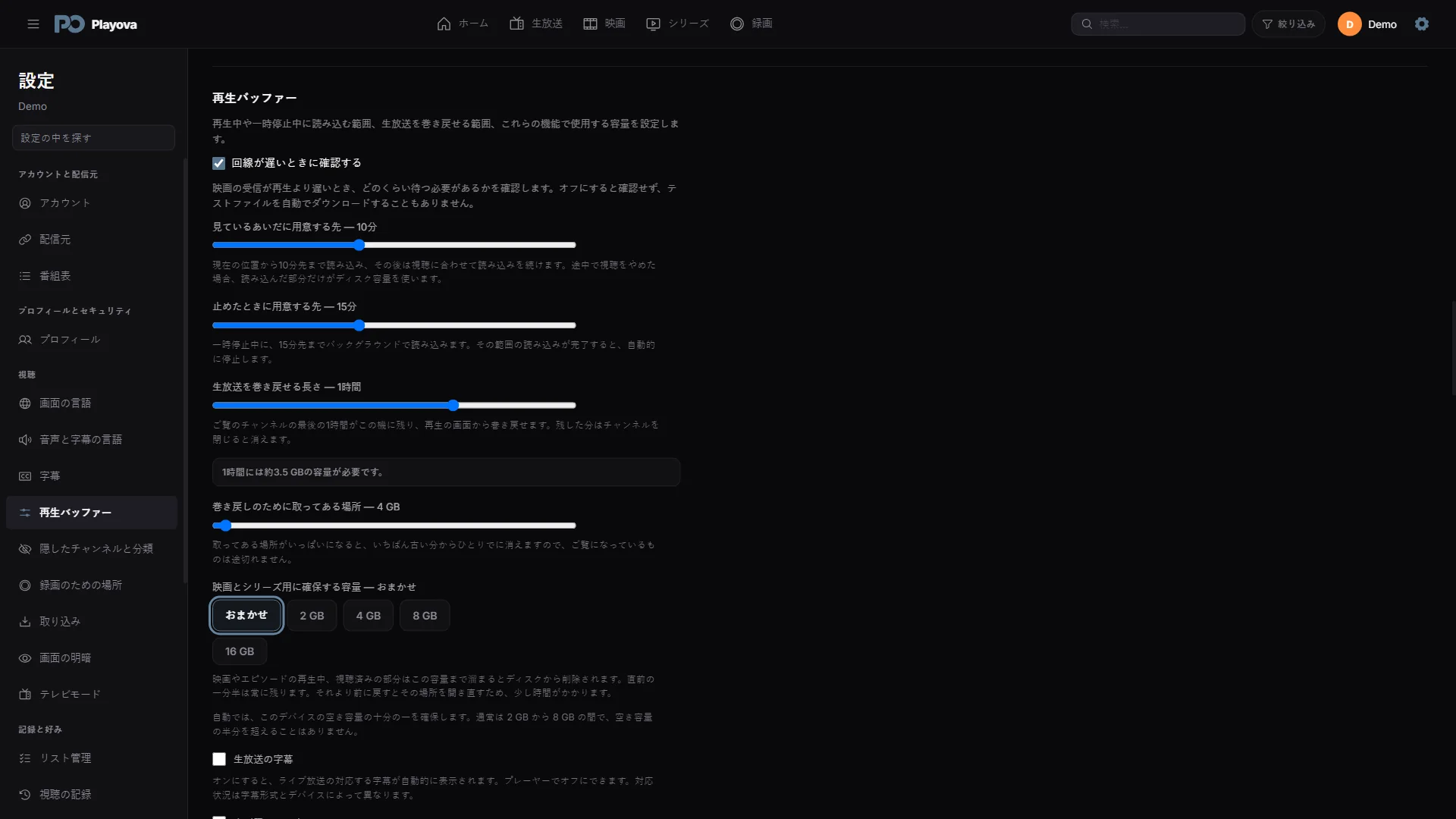This screenshot has height=819, width=1456.
Task: Adjust the 巻き戻しのために取ってある場所 slider
Action: point(394,526)
